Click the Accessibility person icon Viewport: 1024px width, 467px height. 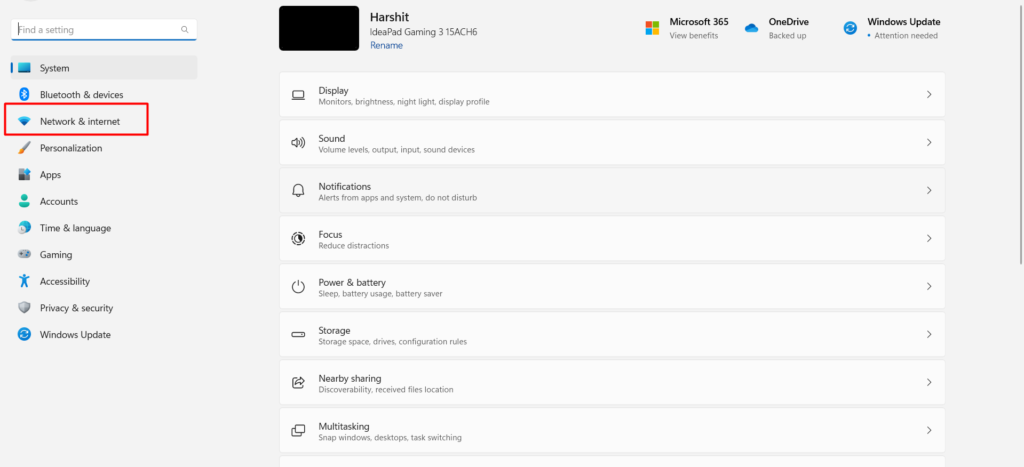[24, 282]
